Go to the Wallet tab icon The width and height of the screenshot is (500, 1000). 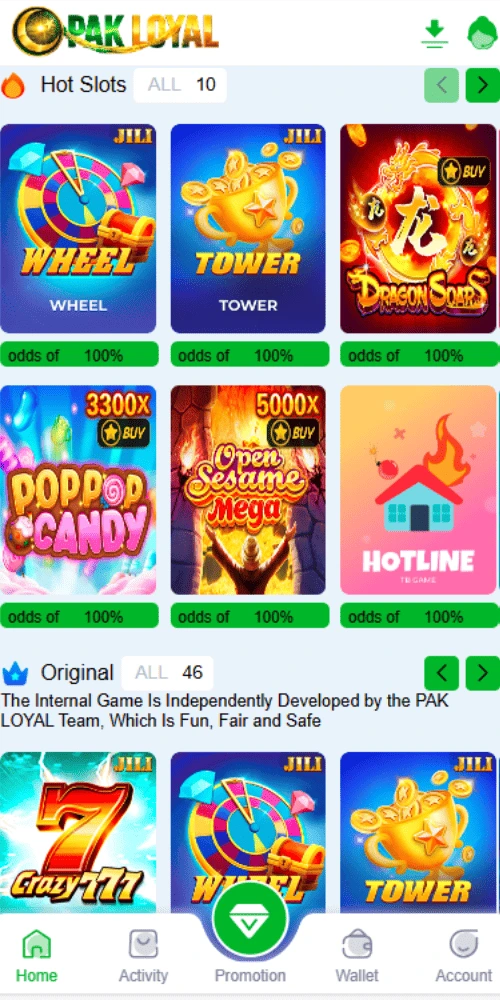point(357,945)
